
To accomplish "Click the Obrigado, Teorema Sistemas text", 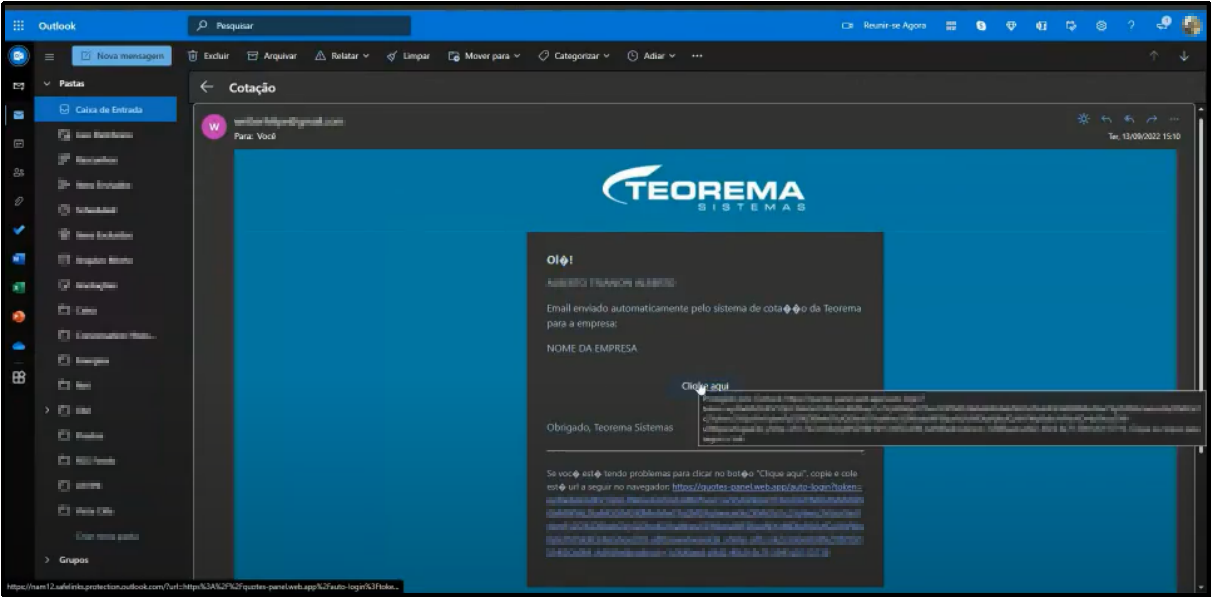I will [x=609, y=427].
